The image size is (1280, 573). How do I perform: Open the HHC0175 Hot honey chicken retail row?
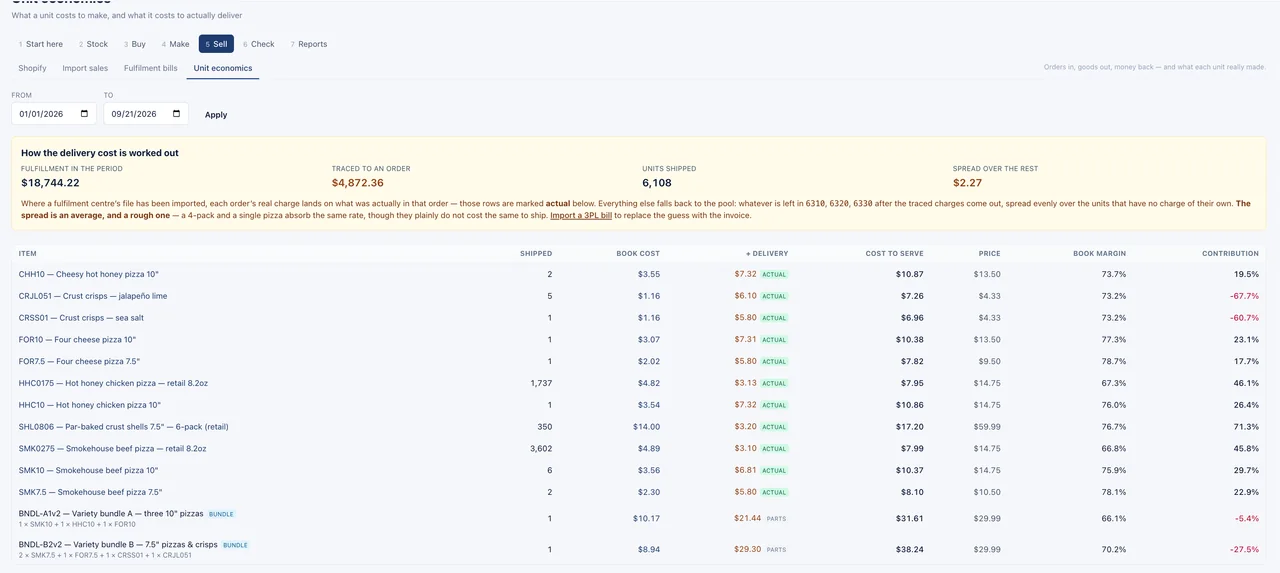click(x=639, y=383)
